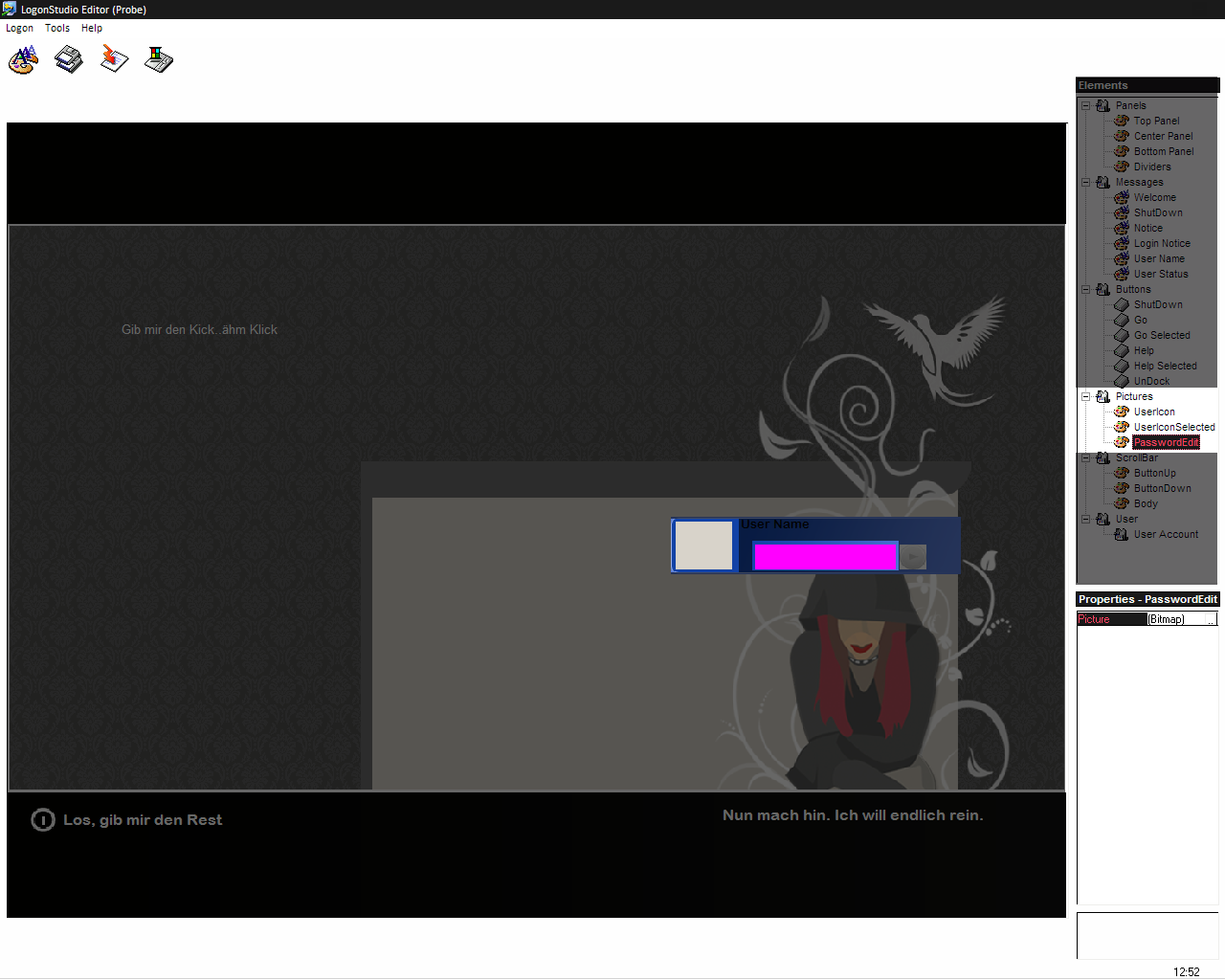Image resolution: width=1225 pixels, height=980 pixels.
Task: Click the Messages group label
Action: 1139,182
